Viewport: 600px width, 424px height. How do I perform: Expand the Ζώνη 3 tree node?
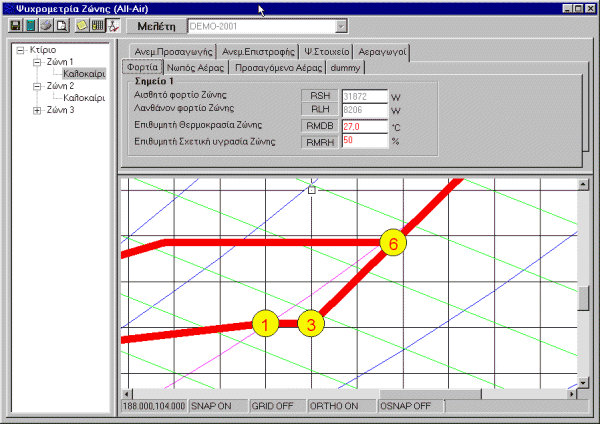38,110
